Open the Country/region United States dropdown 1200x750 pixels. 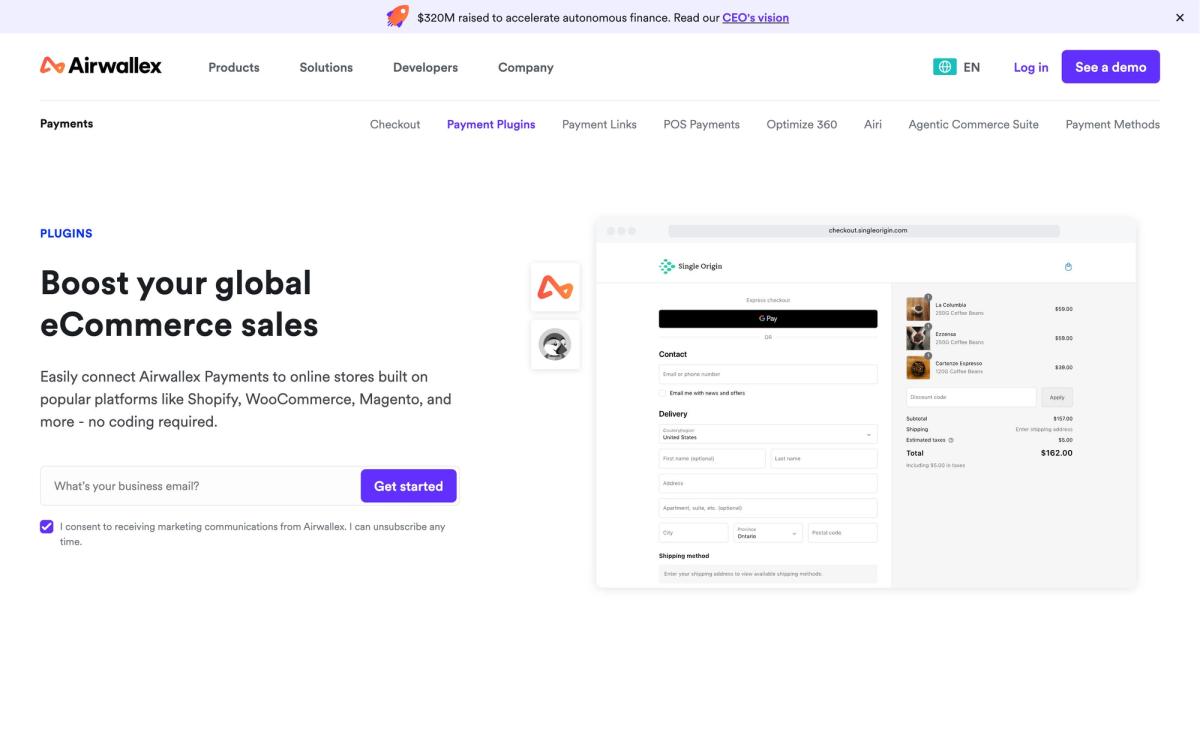pyautogui.click(x=768, y=434)
